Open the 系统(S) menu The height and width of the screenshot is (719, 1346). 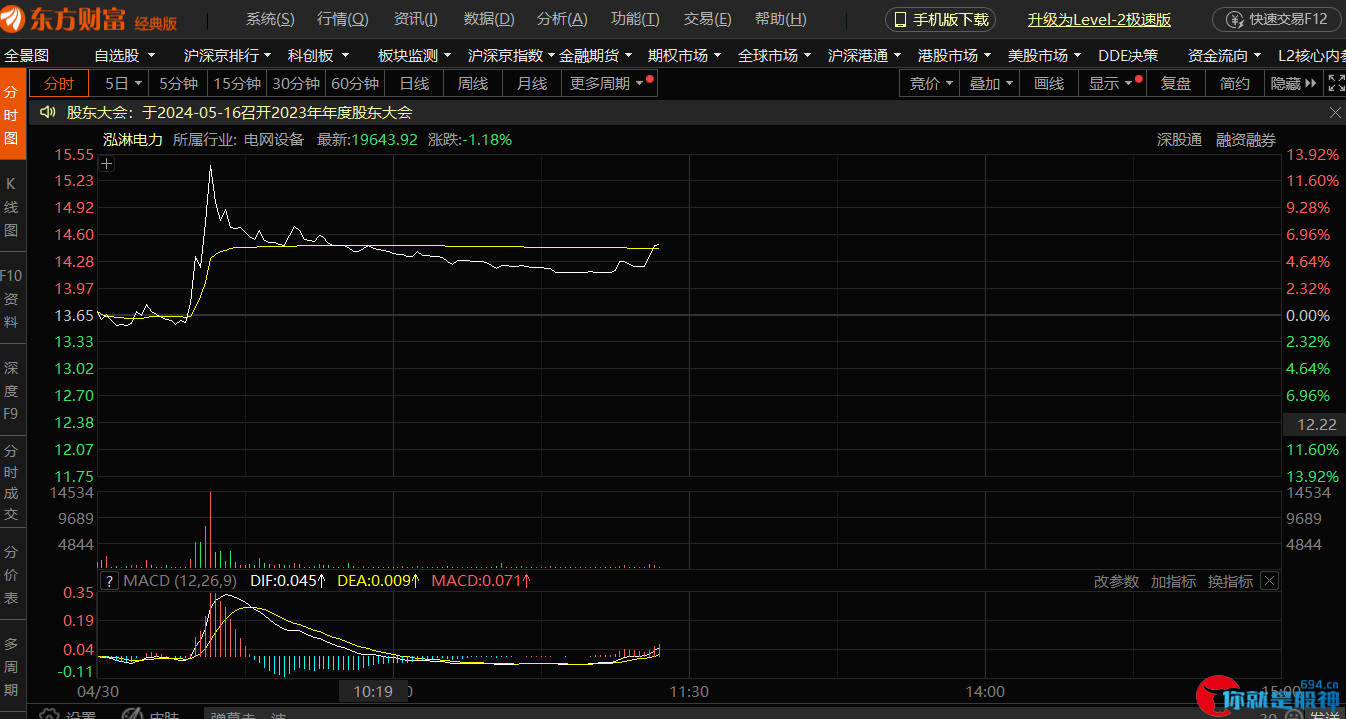[270, 19]
